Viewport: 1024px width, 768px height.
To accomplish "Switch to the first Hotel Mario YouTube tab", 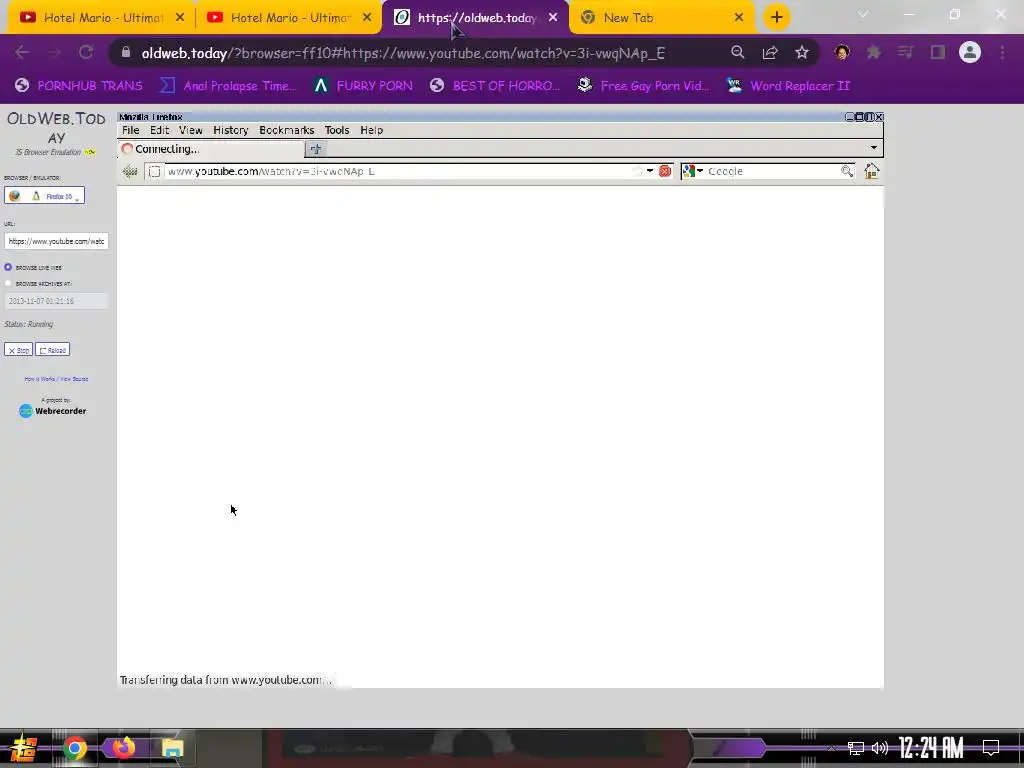I will (x=103, y=18).
